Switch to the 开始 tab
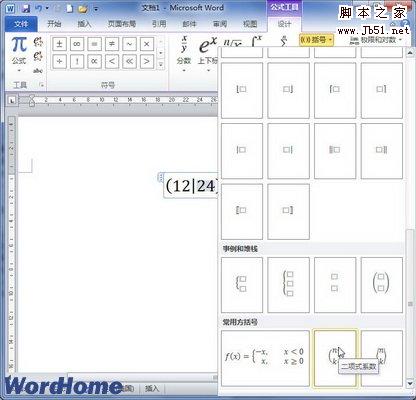Screen dimensions: 416x400 (x=54, y=24)
